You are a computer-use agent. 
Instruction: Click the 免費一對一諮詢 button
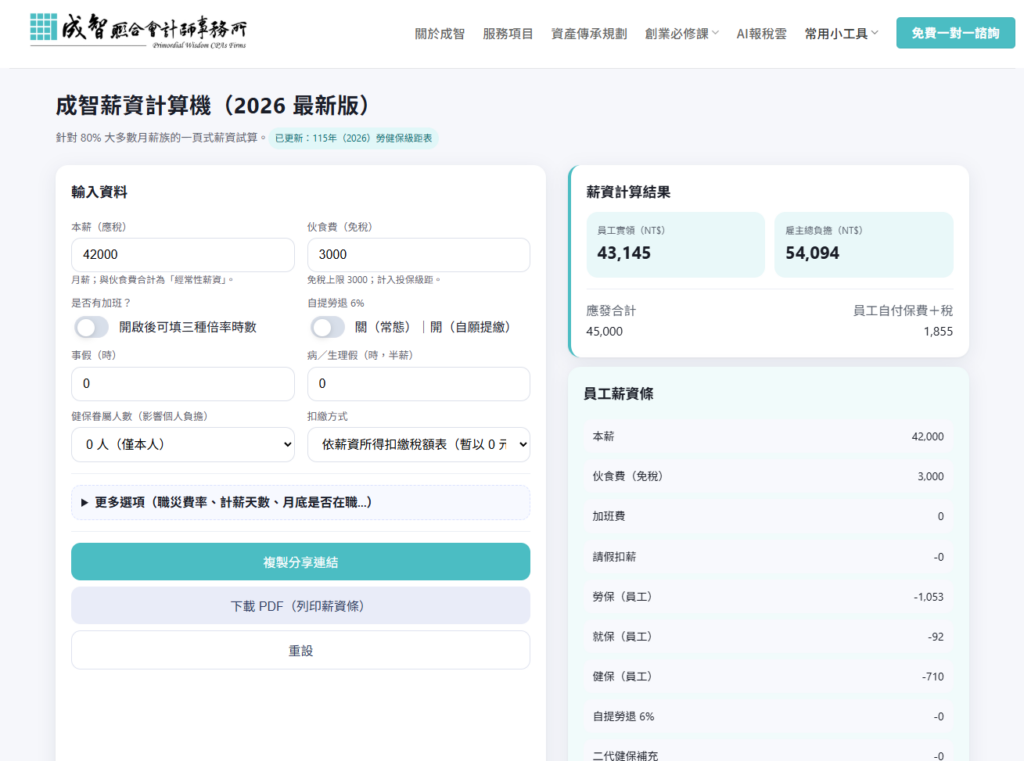click(x=955, y=33)
